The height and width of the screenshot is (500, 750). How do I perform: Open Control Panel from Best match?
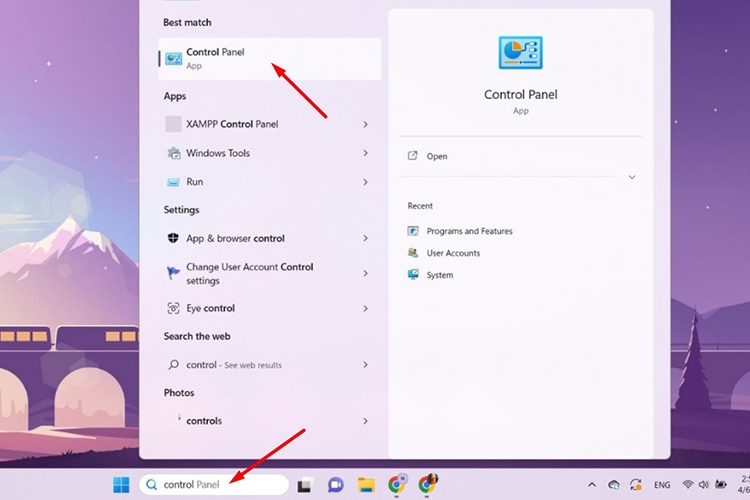point(215,58)
